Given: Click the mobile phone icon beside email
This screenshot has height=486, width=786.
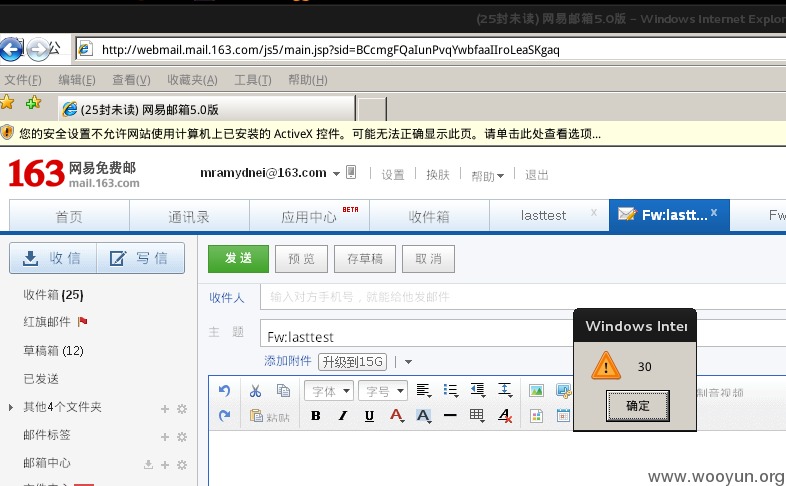Looking at the screenshot, I should tap(351, 172).
